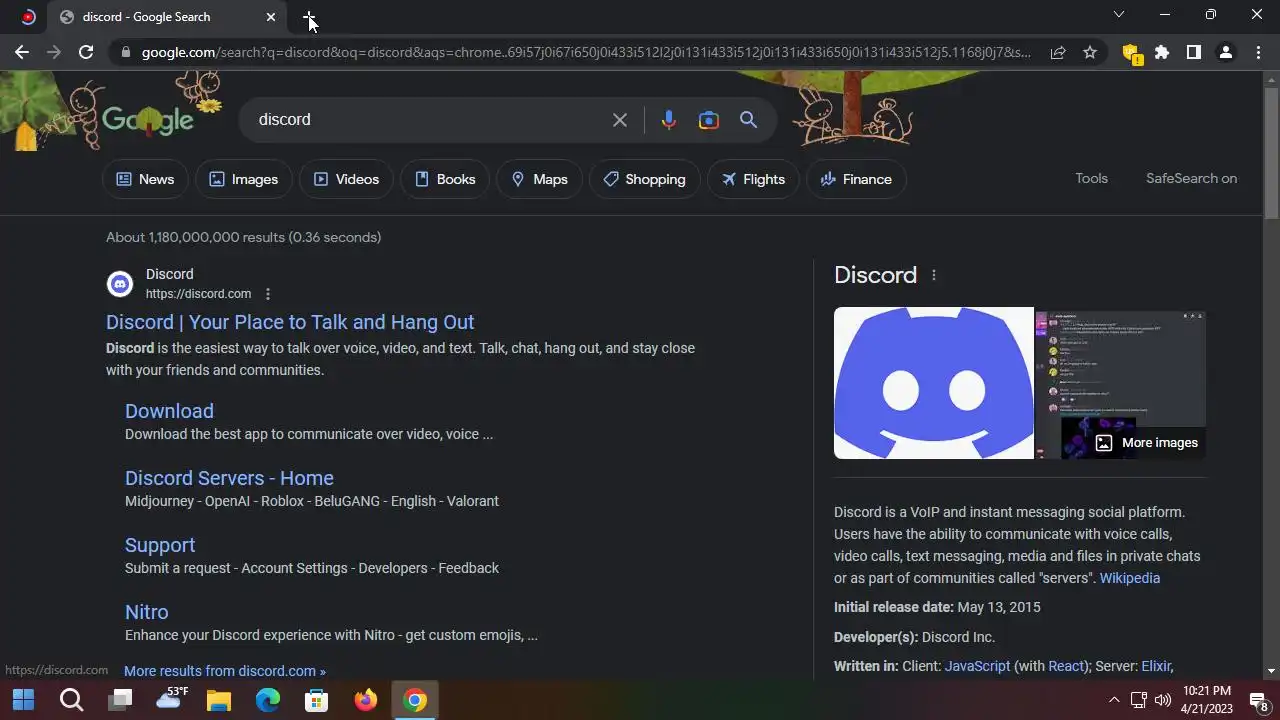The width and height of the screenshot is (1280, 720).
Task: Open Chrome's three-dot menu
Action: [1258, 52]
